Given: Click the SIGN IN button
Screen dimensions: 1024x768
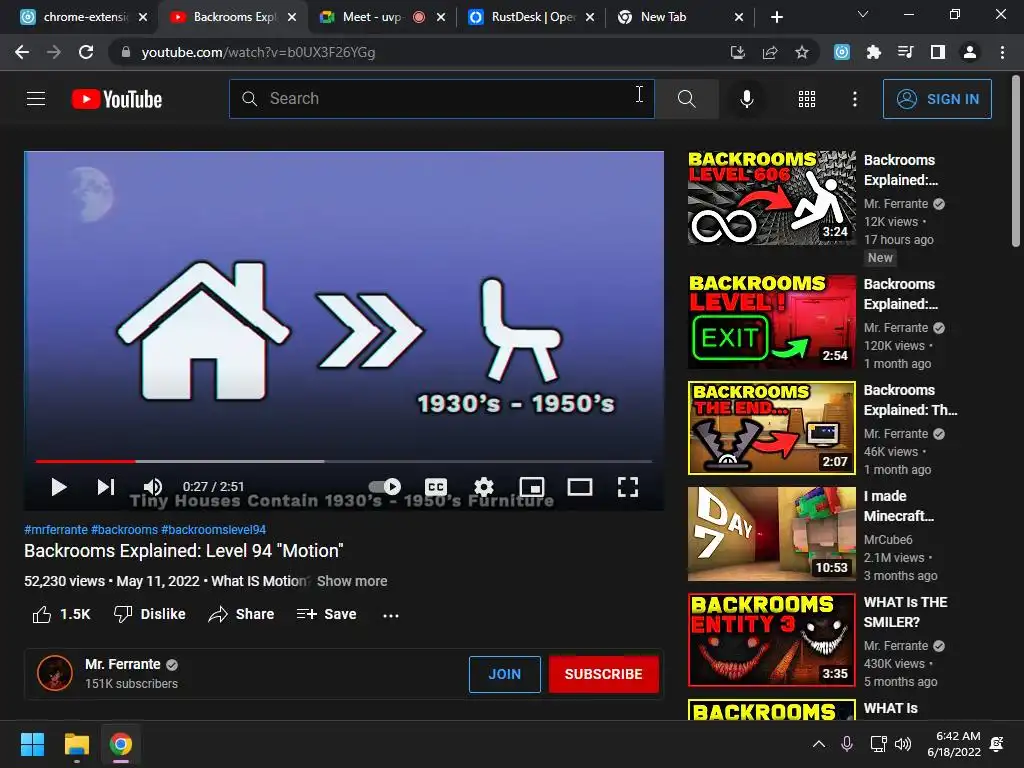Looking at the screenshot, I should pos(937,99).
